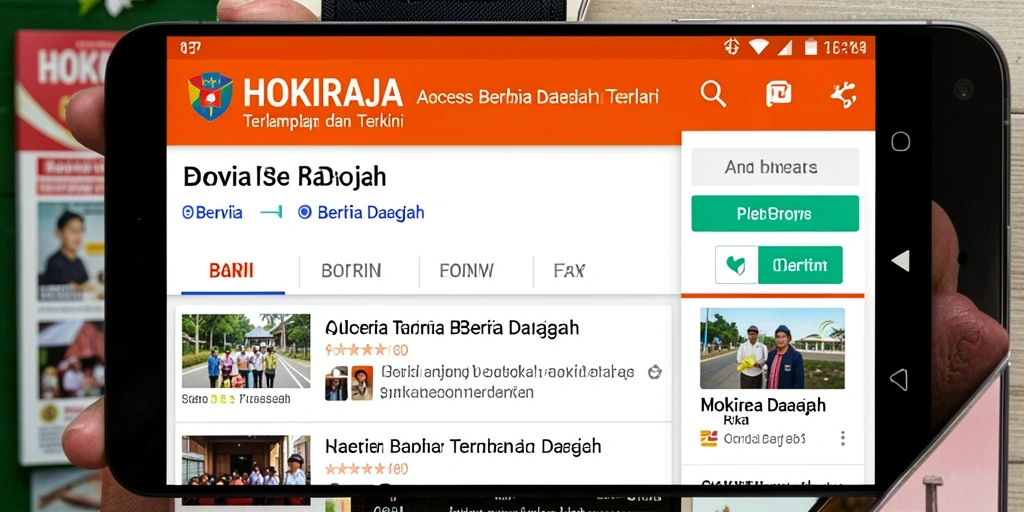Open the square bookmark icon in header

click(x=778, y=94)
